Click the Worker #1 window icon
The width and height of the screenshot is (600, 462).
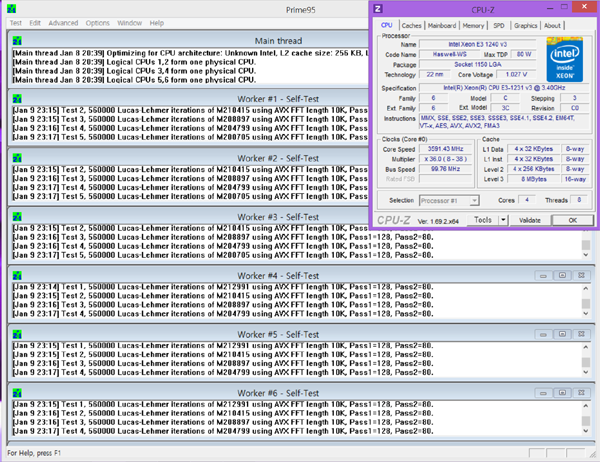click(x=17, y=99)
